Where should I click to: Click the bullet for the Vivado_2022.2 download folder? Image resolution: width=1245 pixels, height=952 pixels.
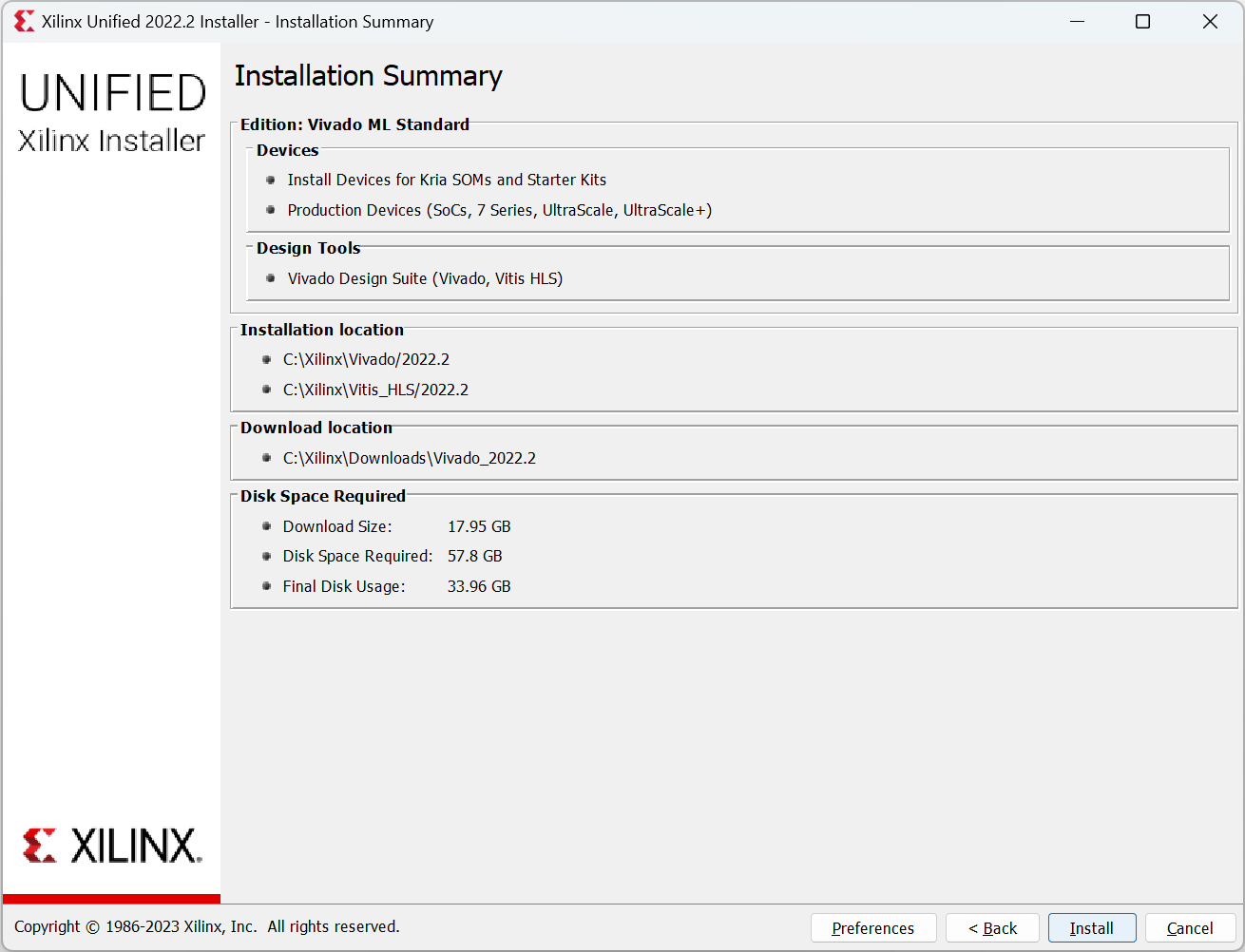coord(266,457)
